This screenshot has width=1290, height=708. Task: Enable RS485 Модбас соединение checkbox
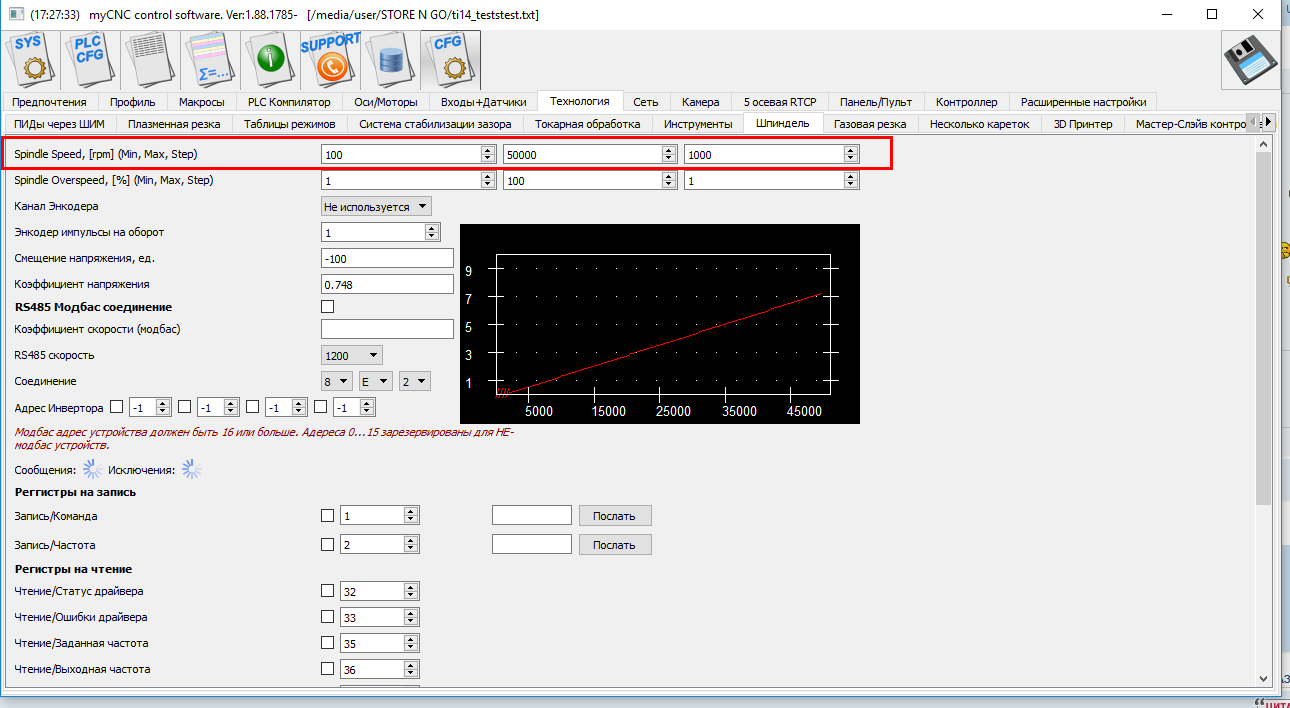pyautogui.click(x=327, y=307)
